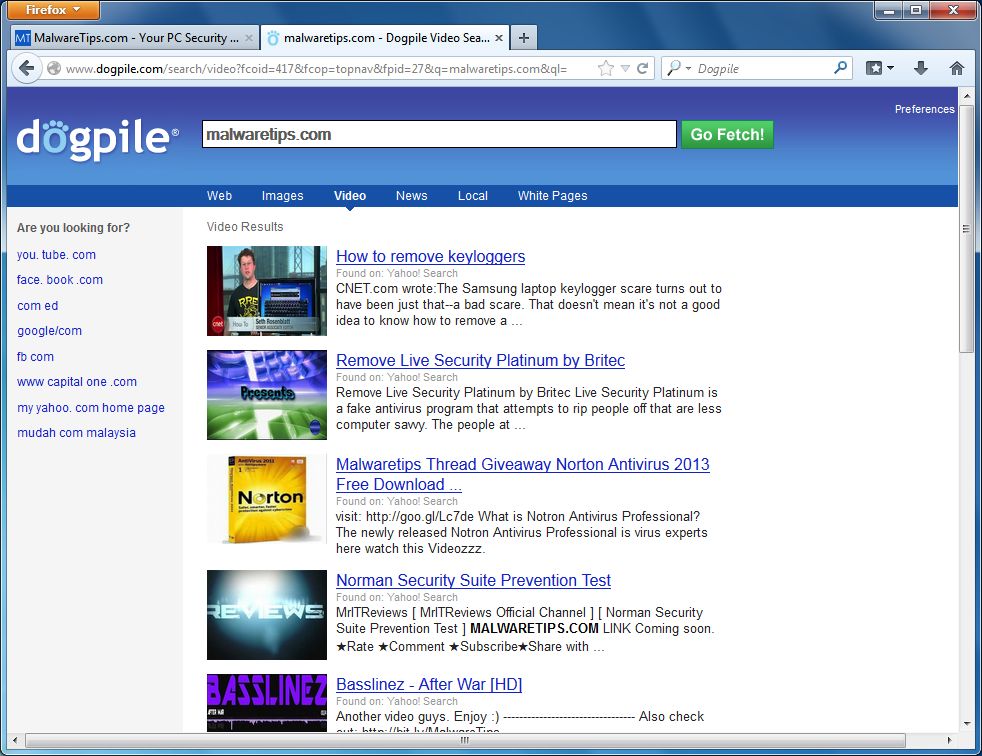
Task: Switch to the Web search tab
Action: coord(219,196)
